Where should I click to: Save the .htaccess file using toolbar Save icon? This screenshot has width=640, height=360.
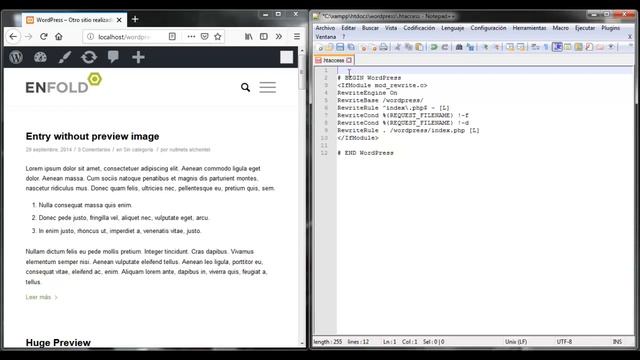tap(340, 47)
